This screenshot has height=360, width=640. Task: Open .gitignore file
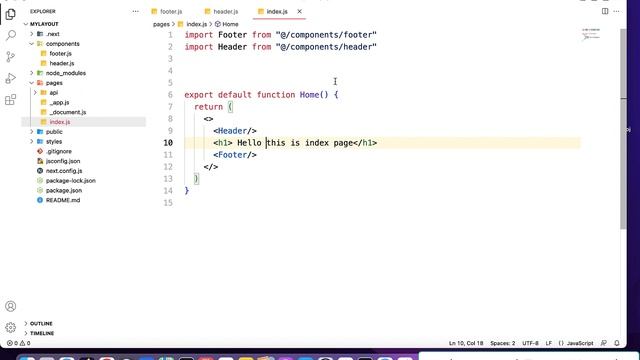tap(59, 151)
